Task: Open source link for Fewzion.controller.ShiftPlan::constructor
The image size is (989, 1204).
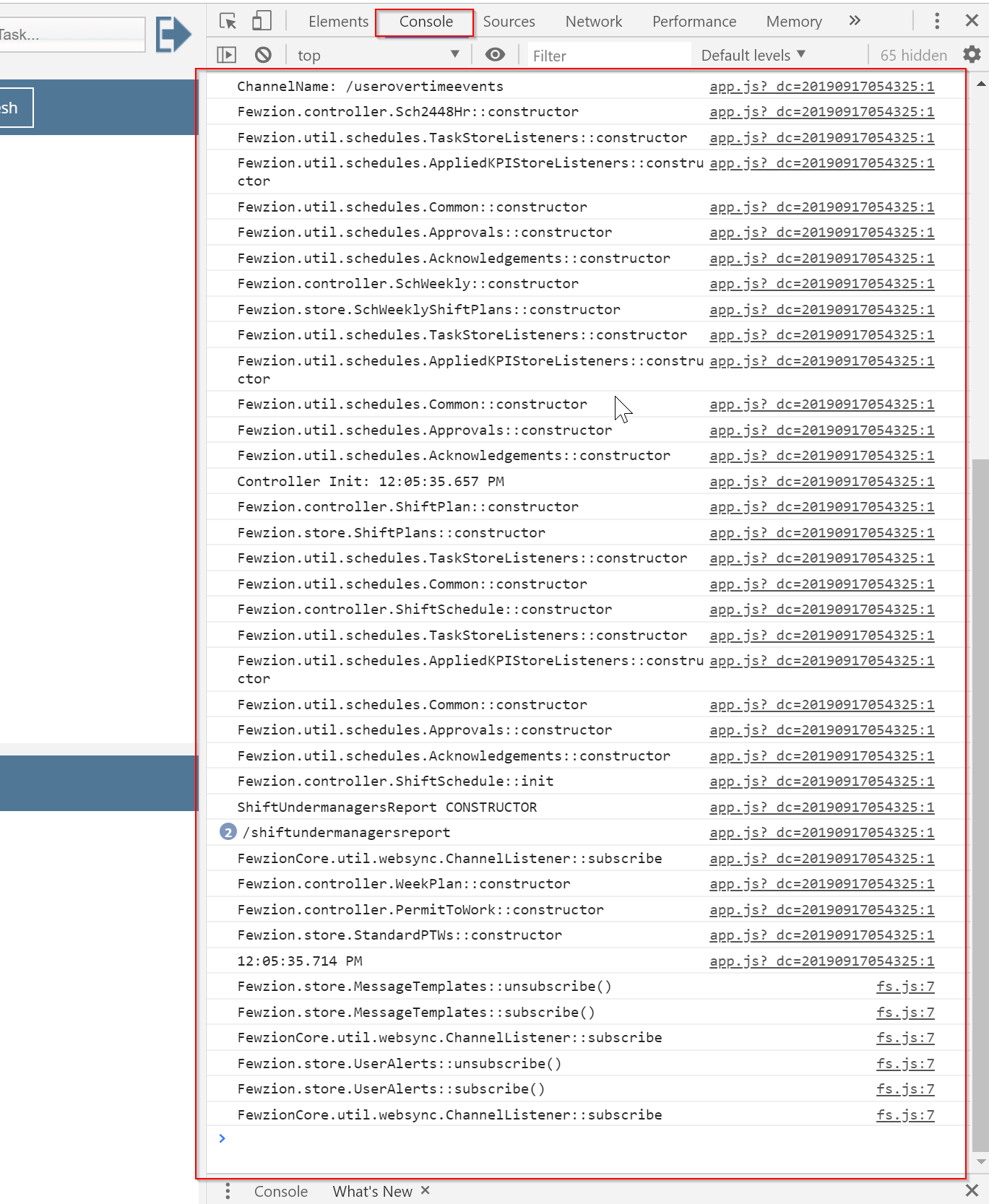Action: coord(821,507)
